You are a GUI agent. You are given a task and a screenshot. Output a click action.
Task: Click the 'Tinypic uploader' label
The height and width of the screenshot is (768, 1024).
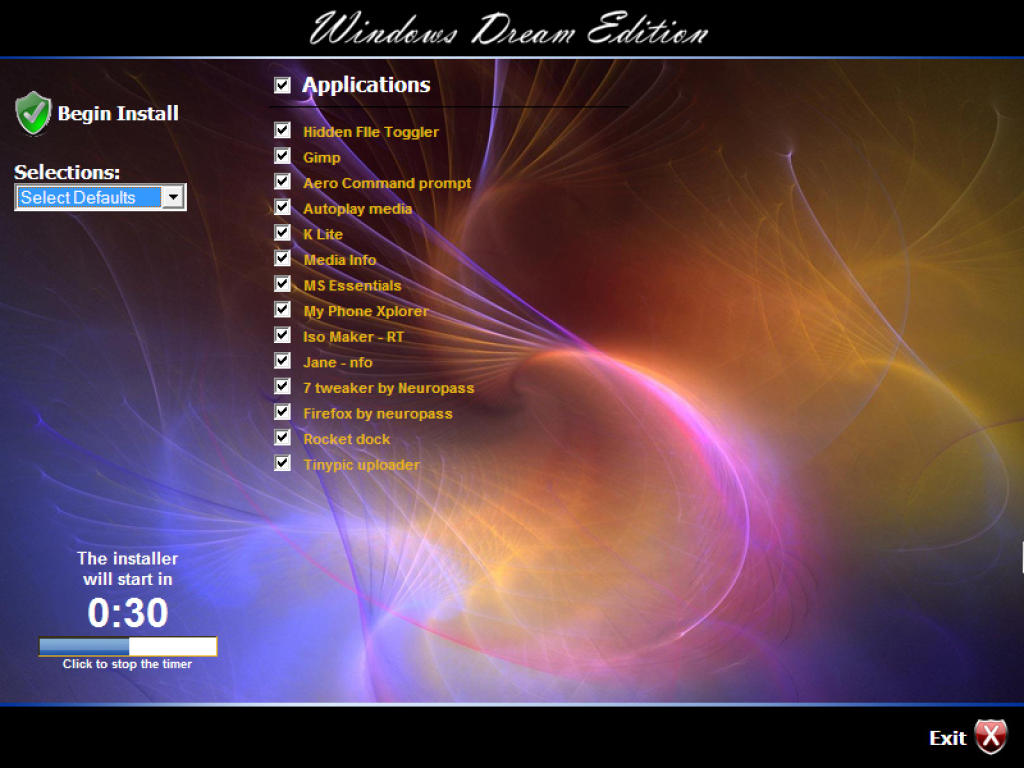[361, 465]
